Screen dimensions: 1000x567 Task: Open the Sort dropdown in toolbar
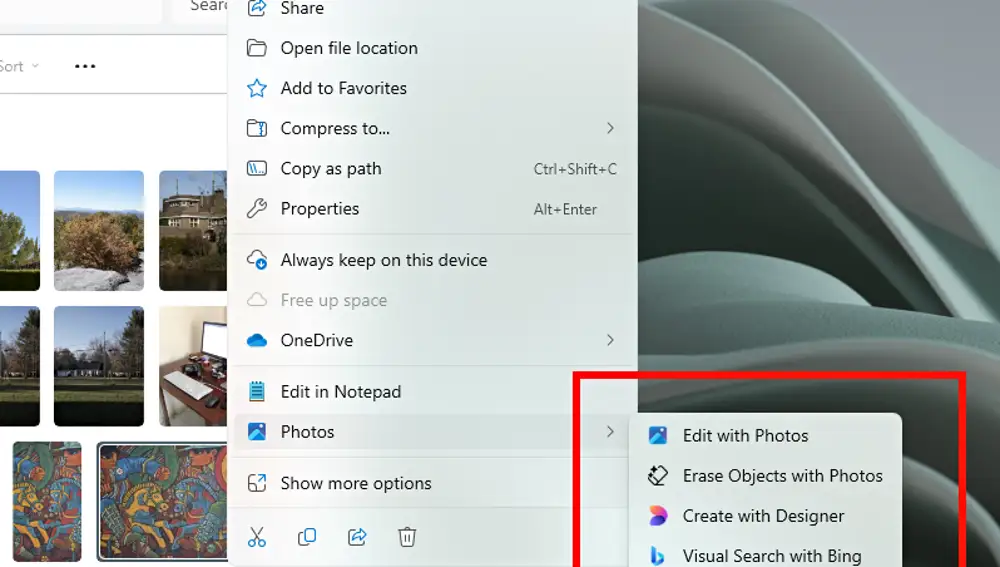coord(19,66)
